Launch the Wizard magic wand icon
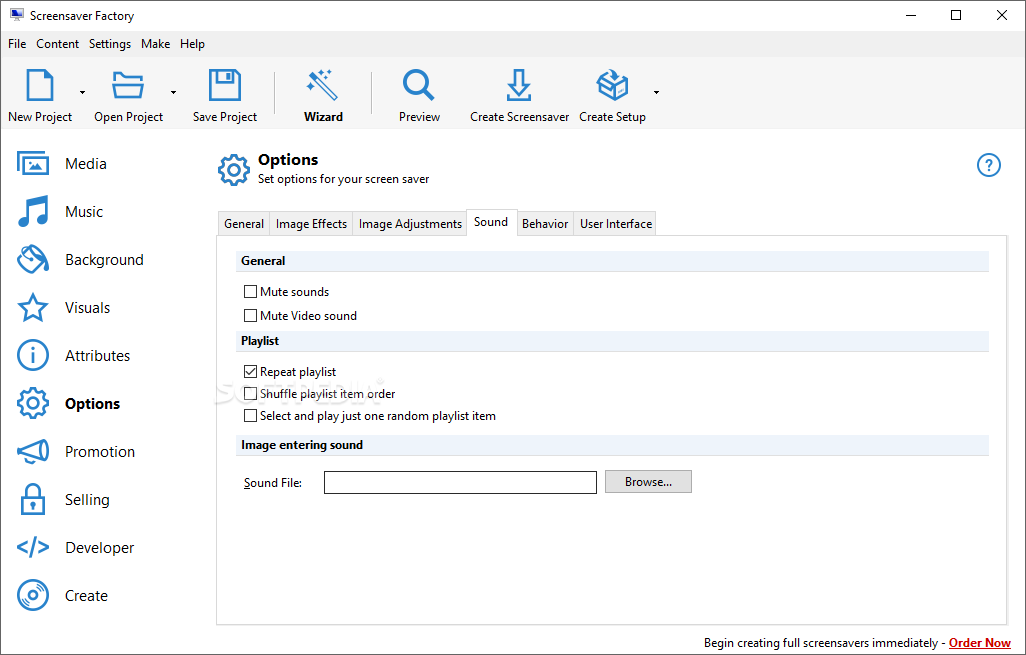The width and height of the screenshot is (1026, 655). (x=323, y=85)
